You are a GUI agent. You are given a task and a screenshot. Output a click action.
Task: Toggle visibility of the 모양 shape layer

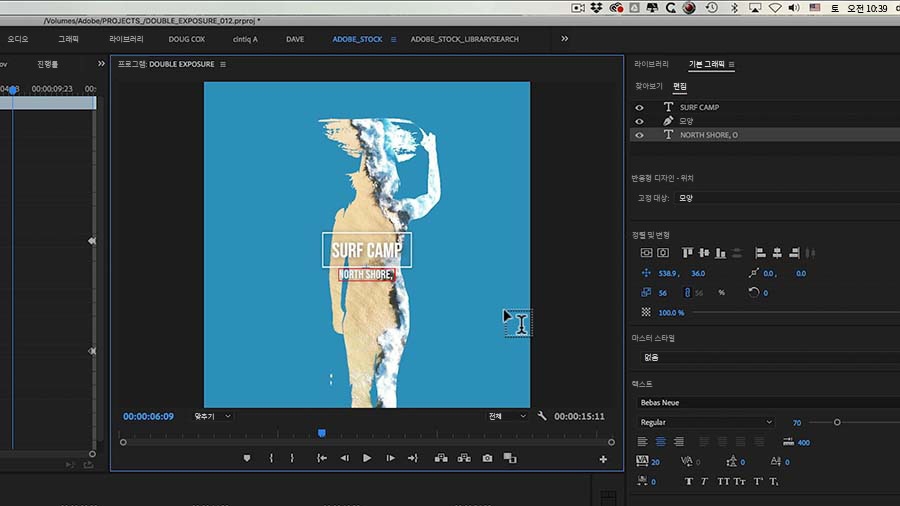tap(640, 121)
